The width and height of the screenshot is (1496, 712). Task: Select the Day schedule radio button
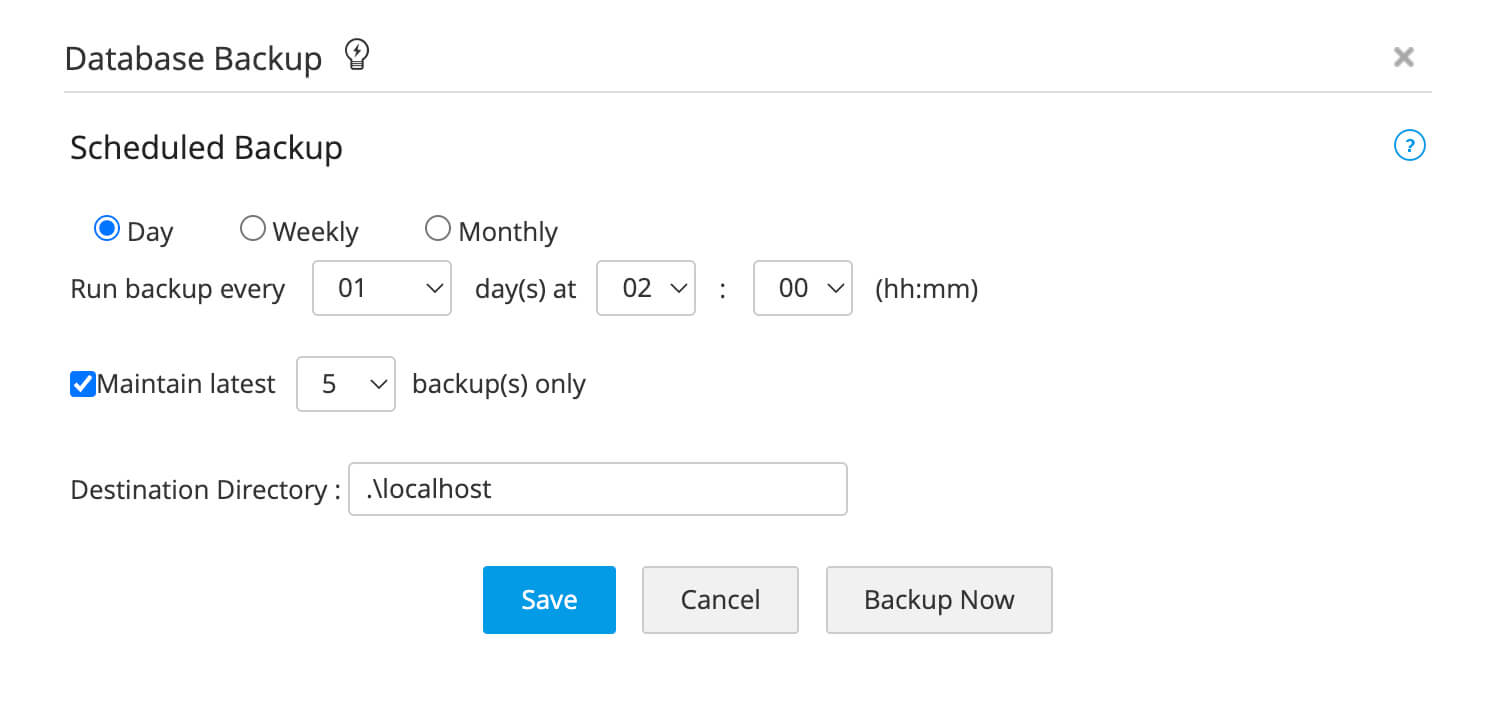[106, 230]
